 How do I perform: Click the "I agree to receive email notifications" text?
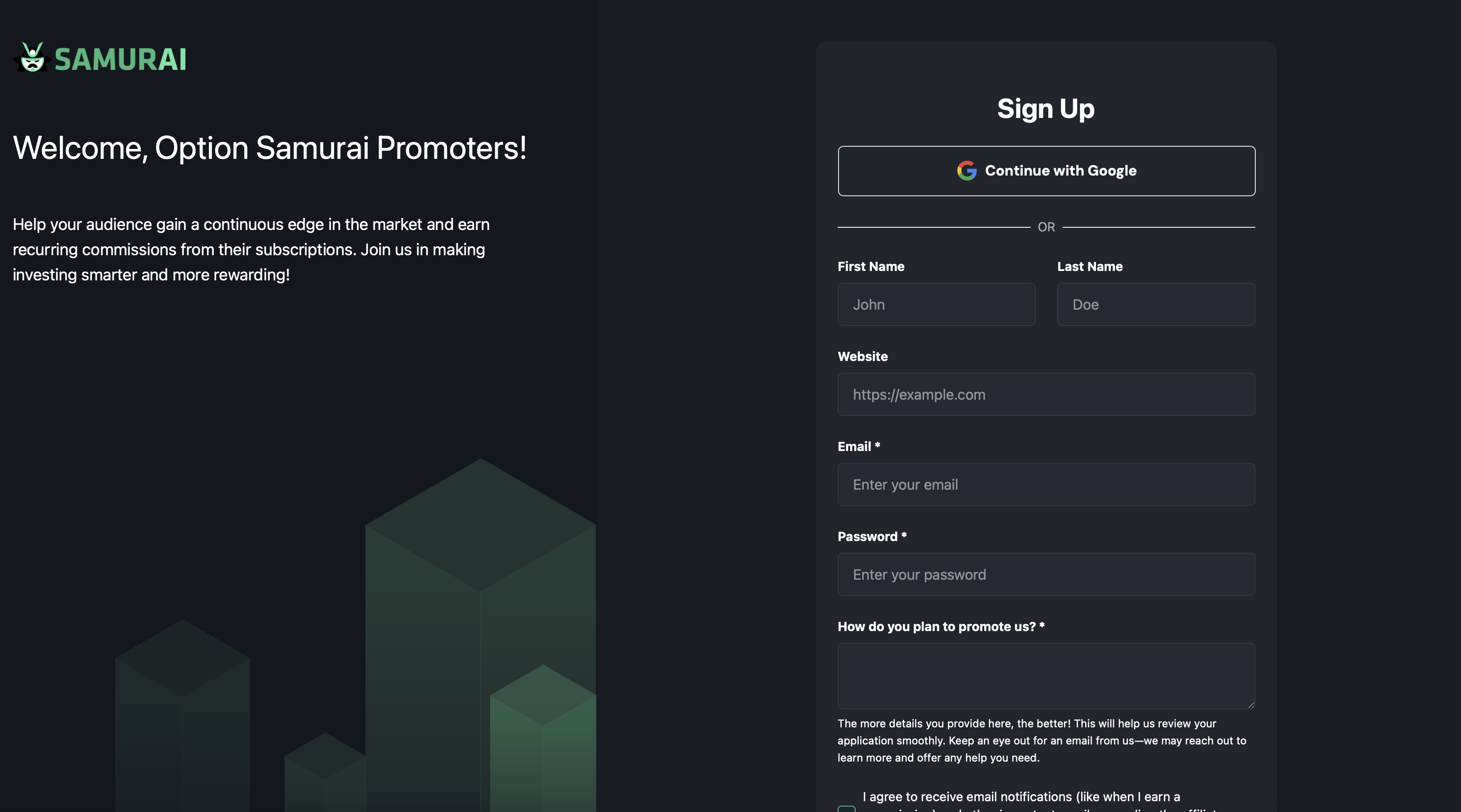pos(1021,797)
